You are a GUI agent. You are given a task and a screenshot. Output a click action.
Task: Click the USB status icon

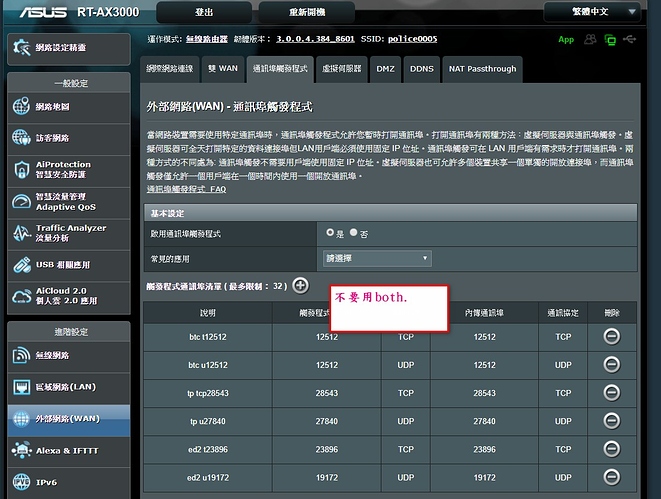[x=629, y=39]
